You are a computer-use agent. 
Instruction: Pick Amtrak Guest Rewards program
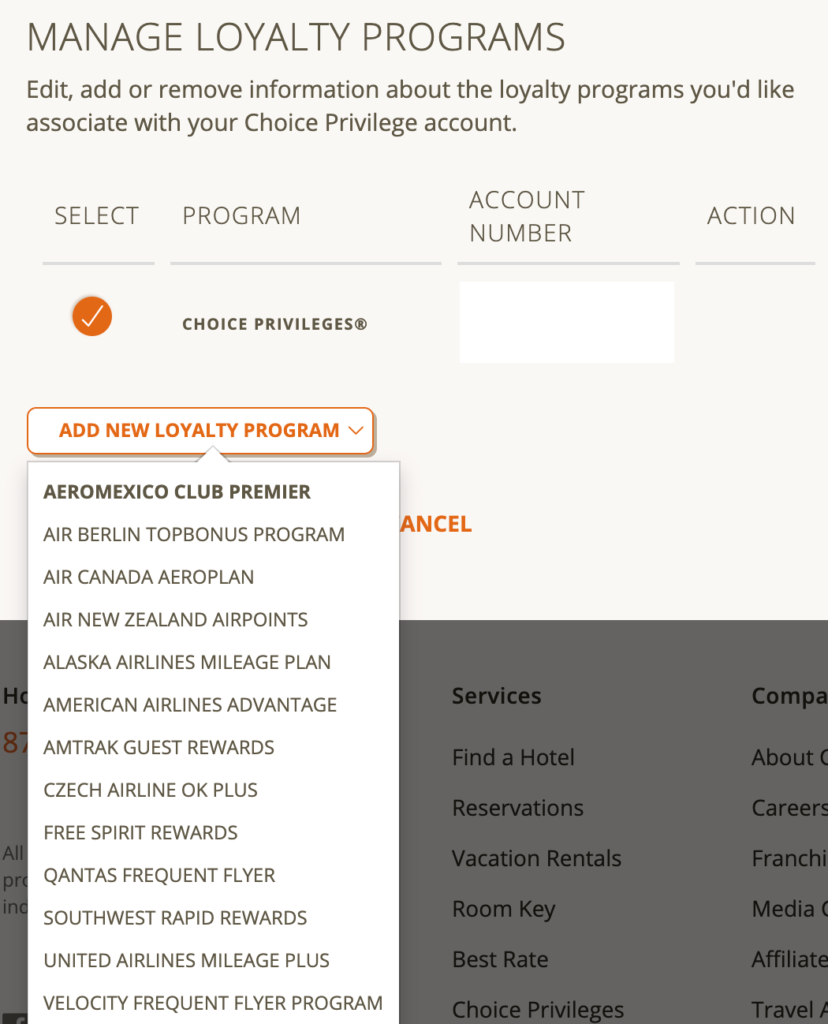pyautogui.click(x=159, y=747)
